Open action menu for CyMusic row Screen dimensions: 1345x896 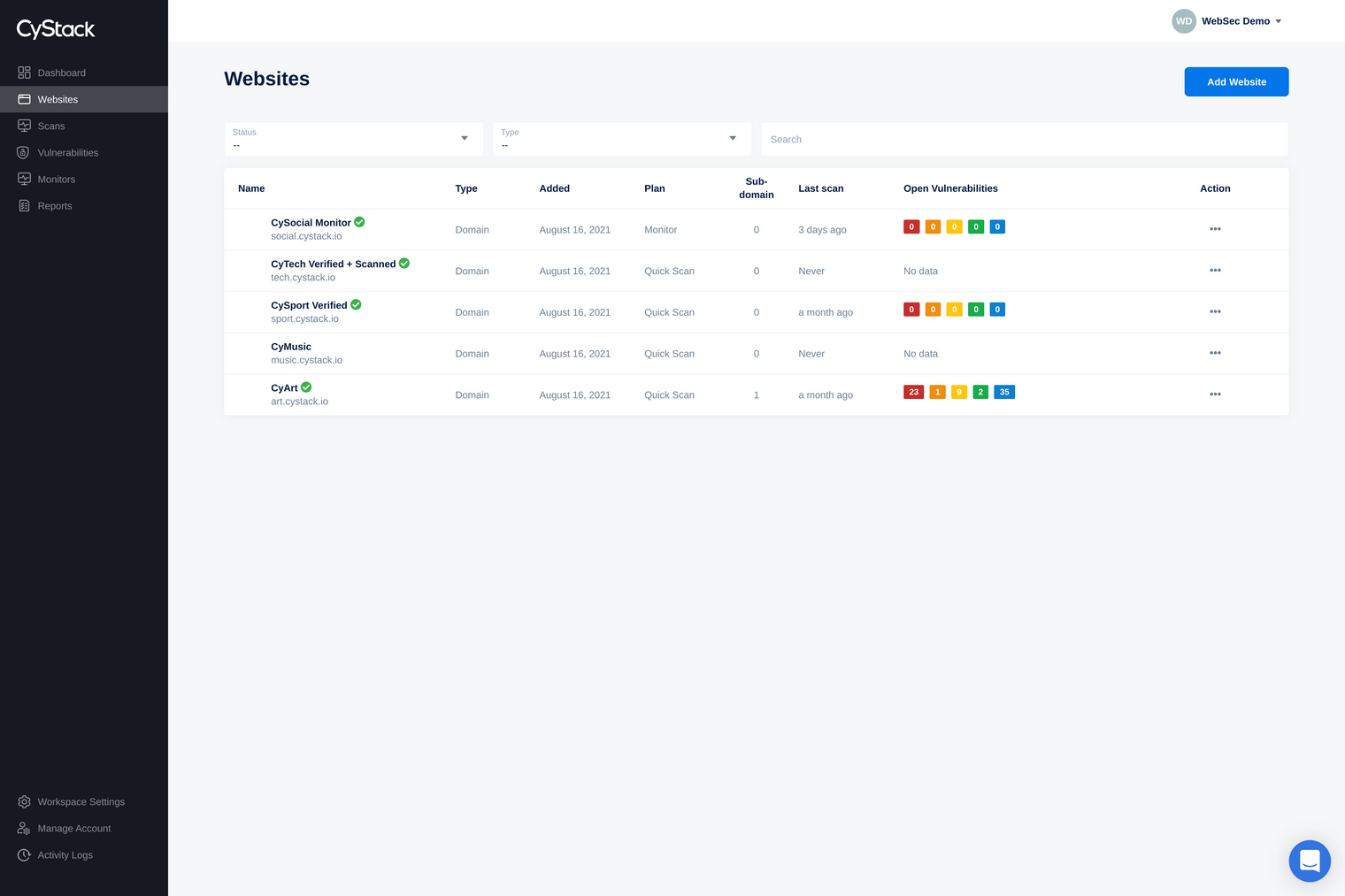(x=1215, y=353)
